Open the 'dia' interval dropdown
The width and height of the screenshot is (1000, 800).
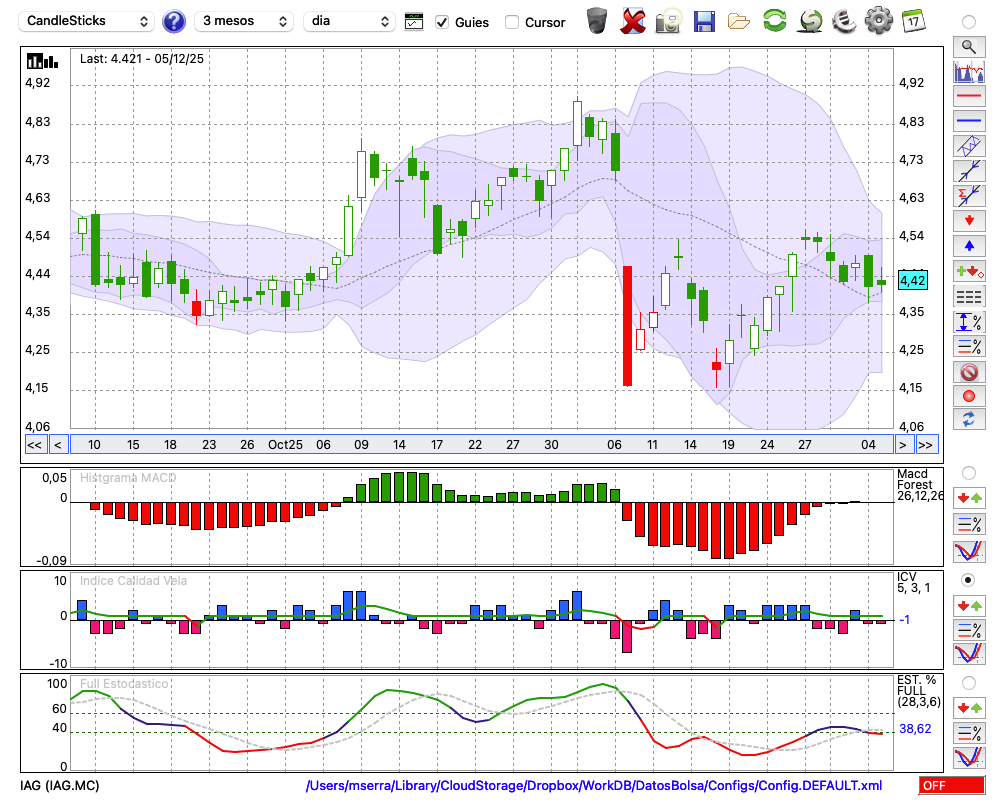pos(349,21)
